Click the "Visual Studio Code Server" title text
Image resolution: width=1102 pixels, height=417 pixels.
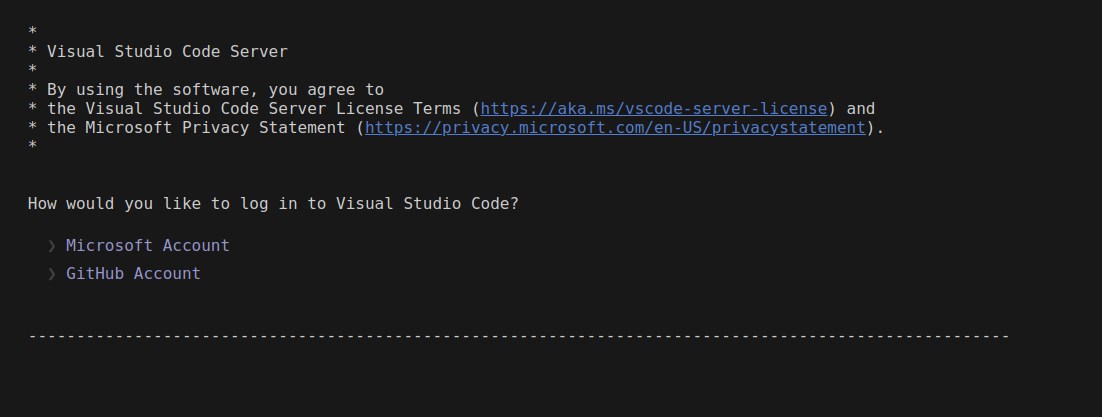tap(167, 51)
